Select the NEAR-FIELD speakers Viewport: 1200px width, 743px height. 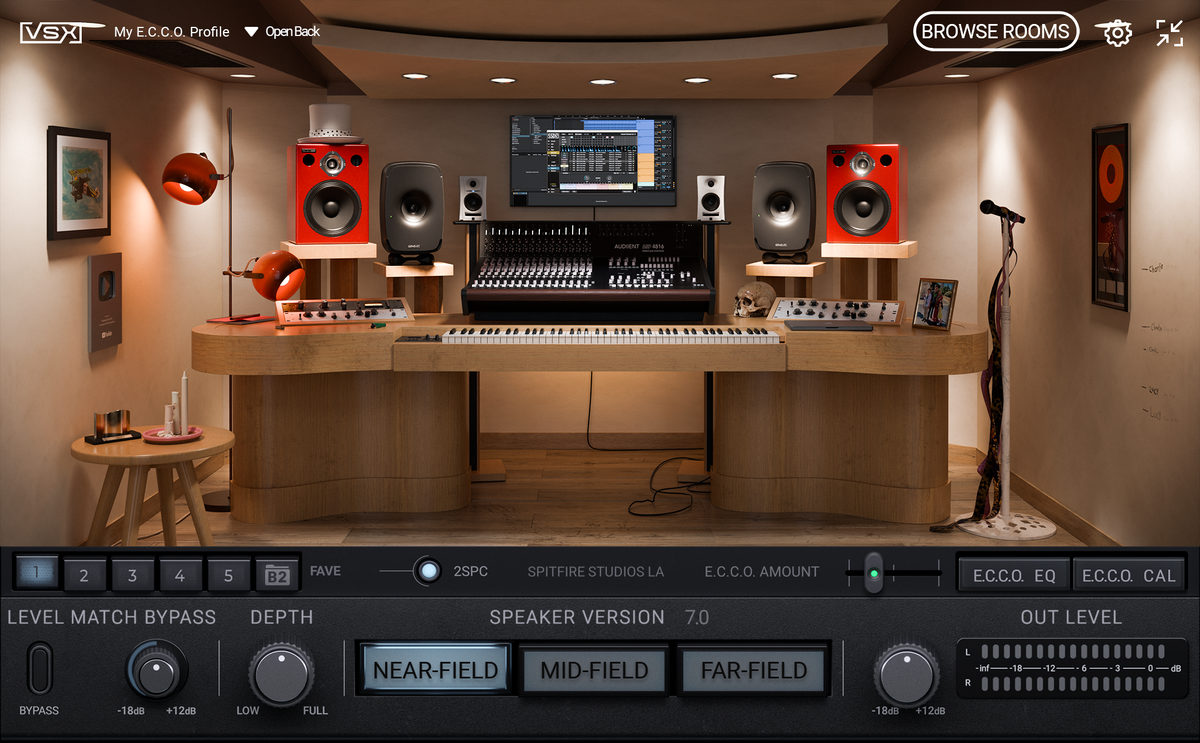tap(435, 669)
